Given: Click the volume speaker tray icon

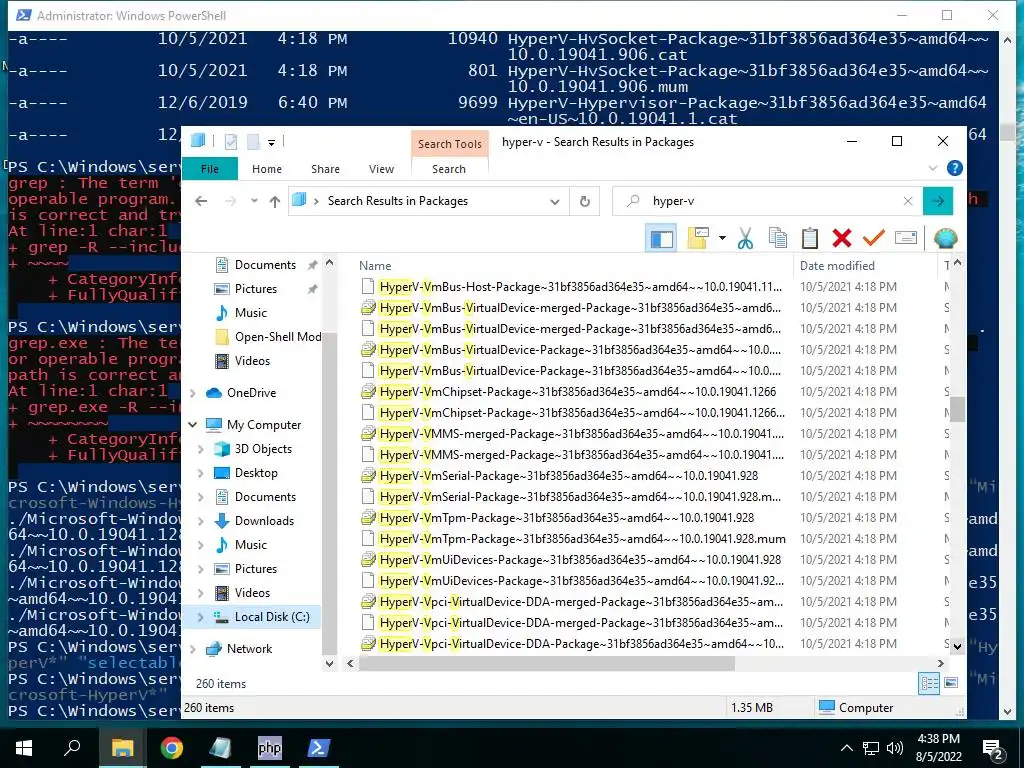Looking at the screenshot, I should tap(895, 748).
